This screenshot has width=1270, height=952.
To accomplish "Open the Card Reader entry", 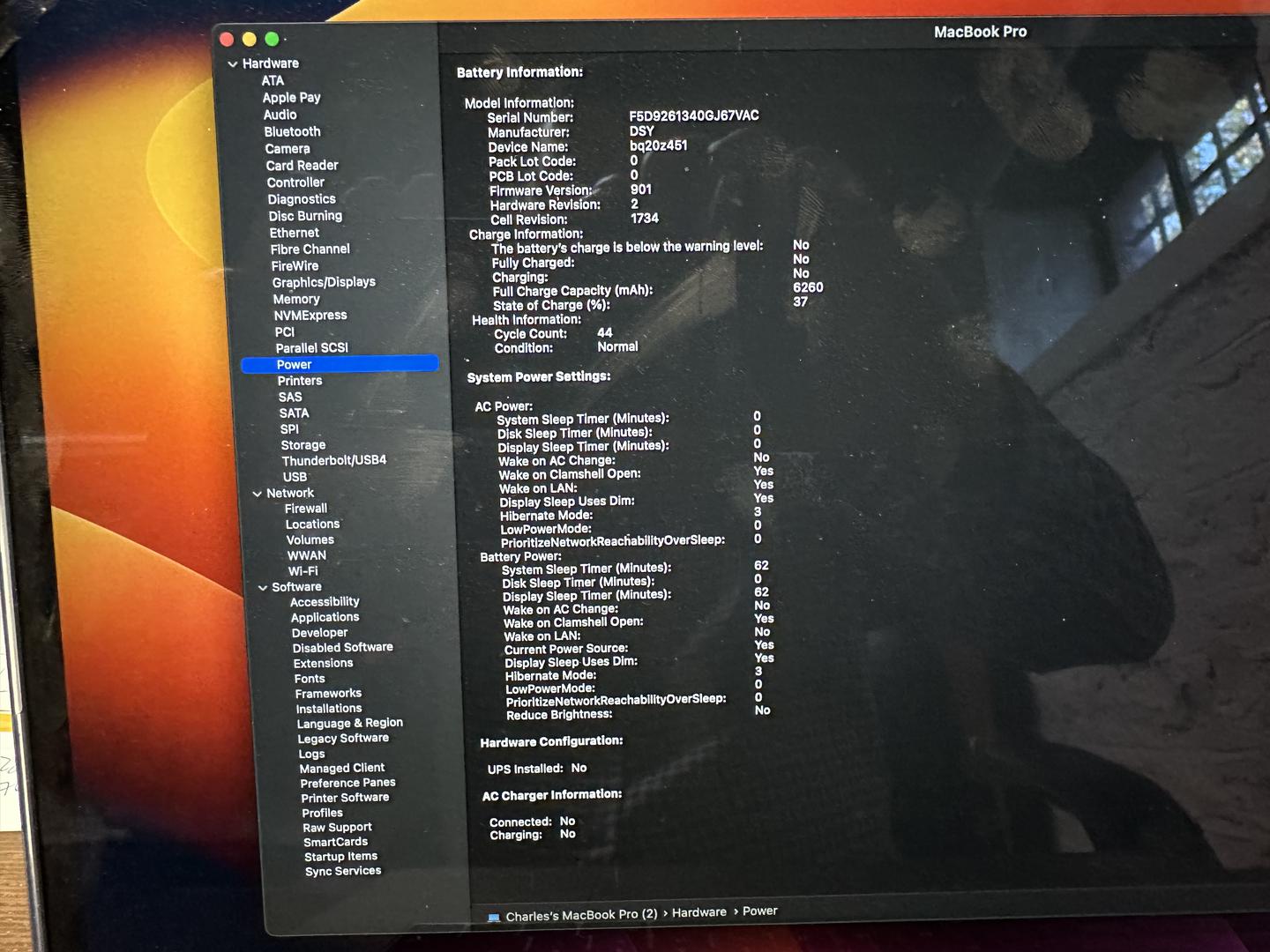I will click(x=302, y=166).
